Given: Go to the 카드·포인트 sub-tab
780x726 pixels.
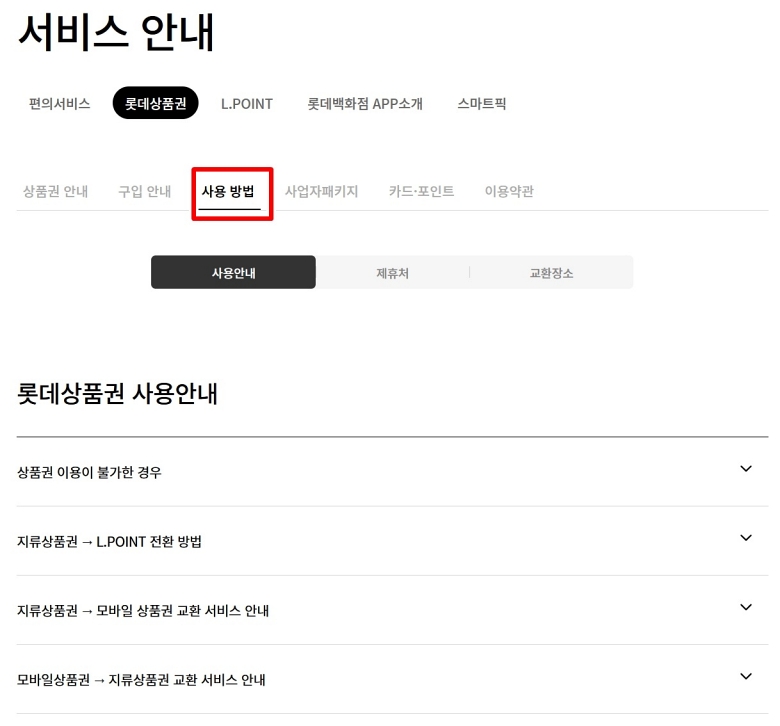Looking at the screenshot, I should pos(421,191).
